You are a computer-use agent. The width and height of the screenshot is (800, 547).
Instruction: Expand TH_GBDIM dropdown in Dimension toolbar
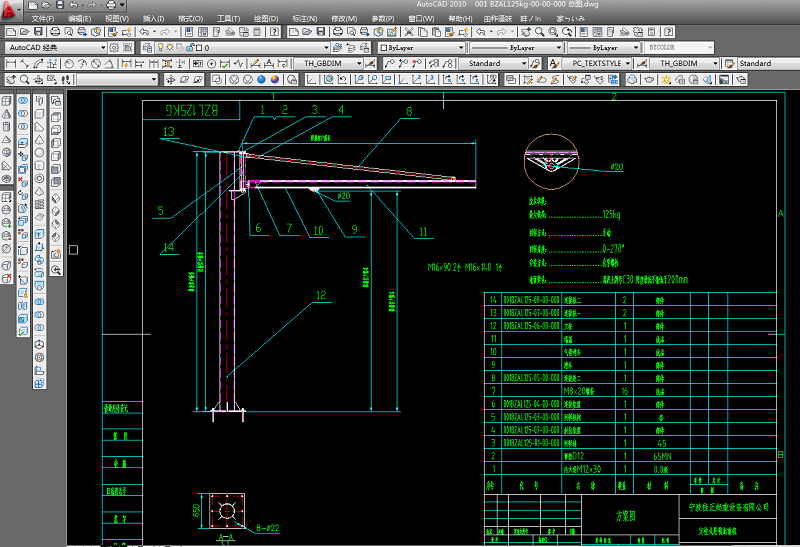click(x=359, y=63)
